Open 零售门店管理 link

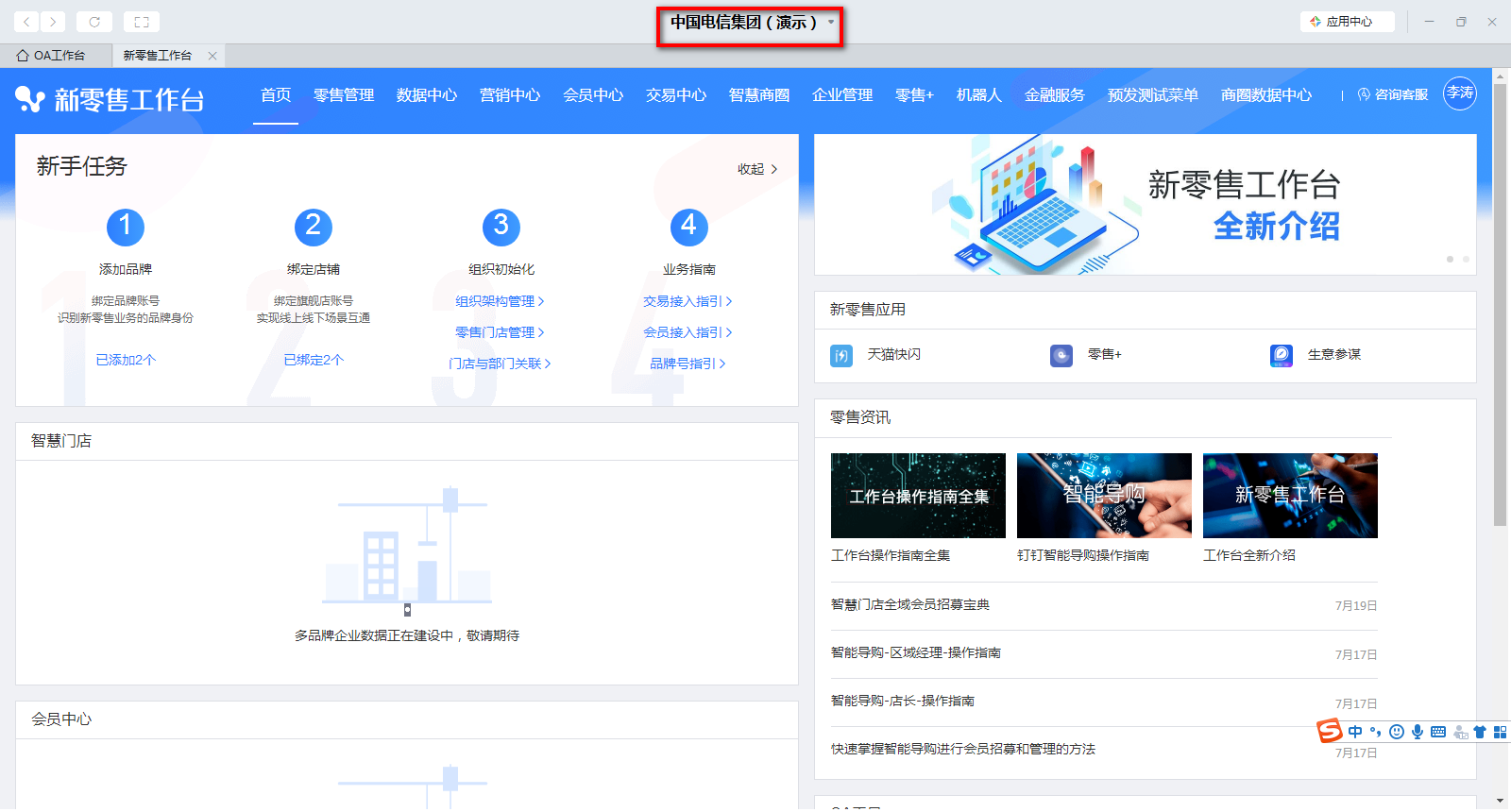pyautogui.click(x=500, y=332)
